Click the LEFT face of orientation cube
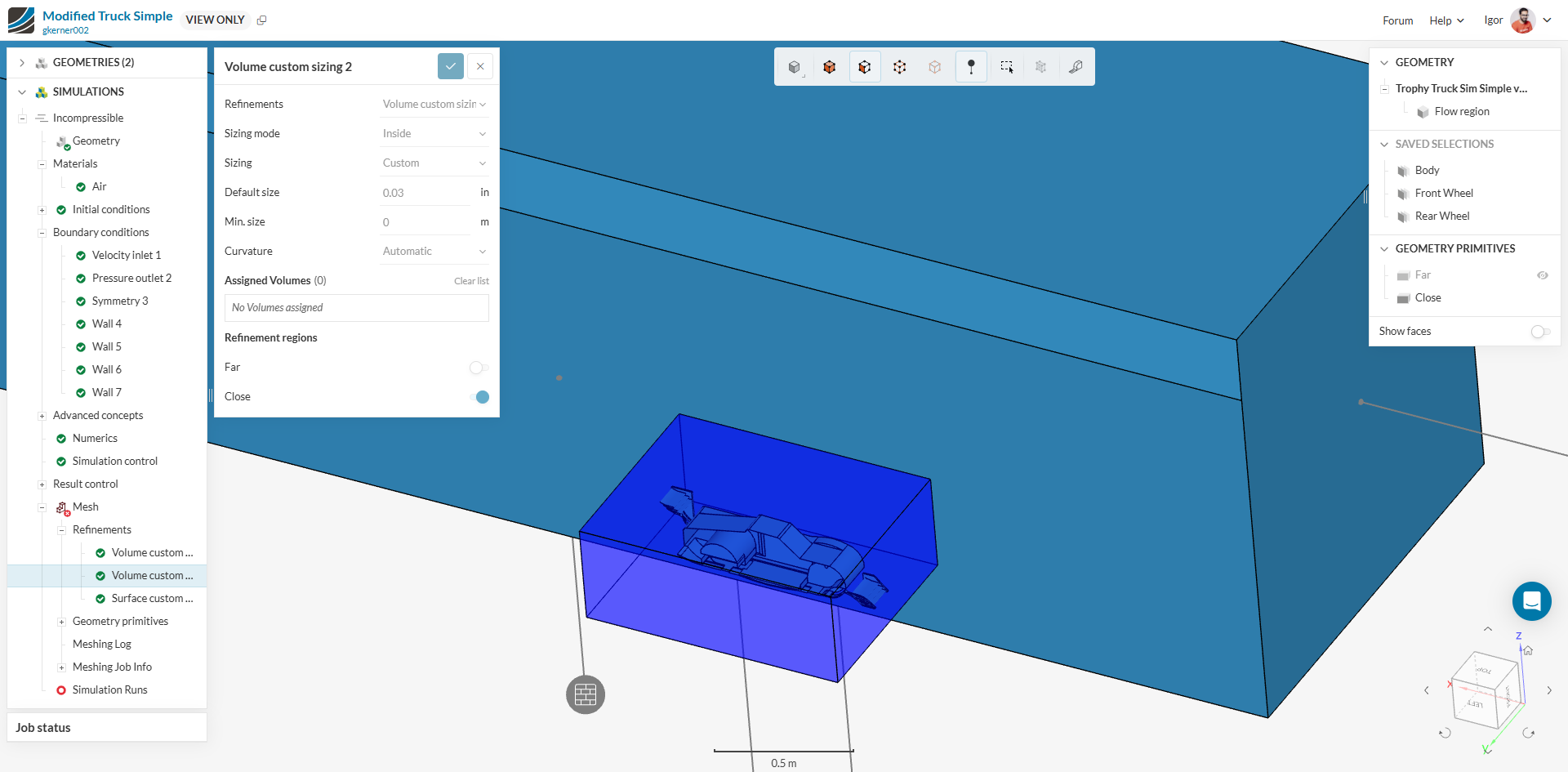This screenshot has height=772, width=1568. click(1475, 703)
